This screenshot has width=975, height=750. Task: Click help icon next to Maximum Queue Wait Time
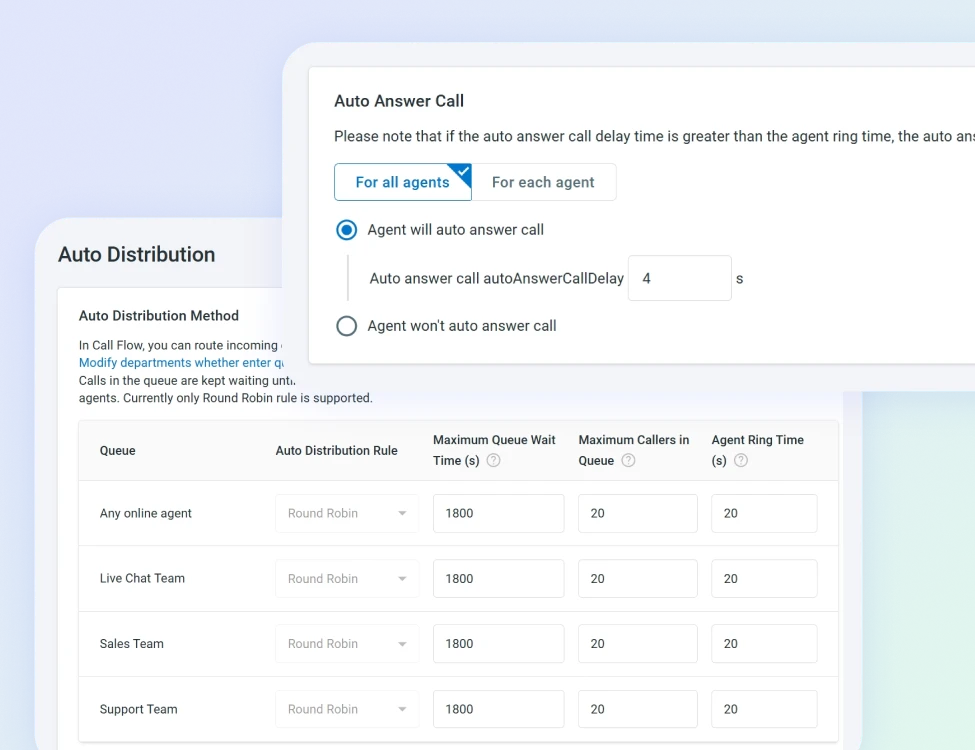pyautogui.click(x=493, y=461)
